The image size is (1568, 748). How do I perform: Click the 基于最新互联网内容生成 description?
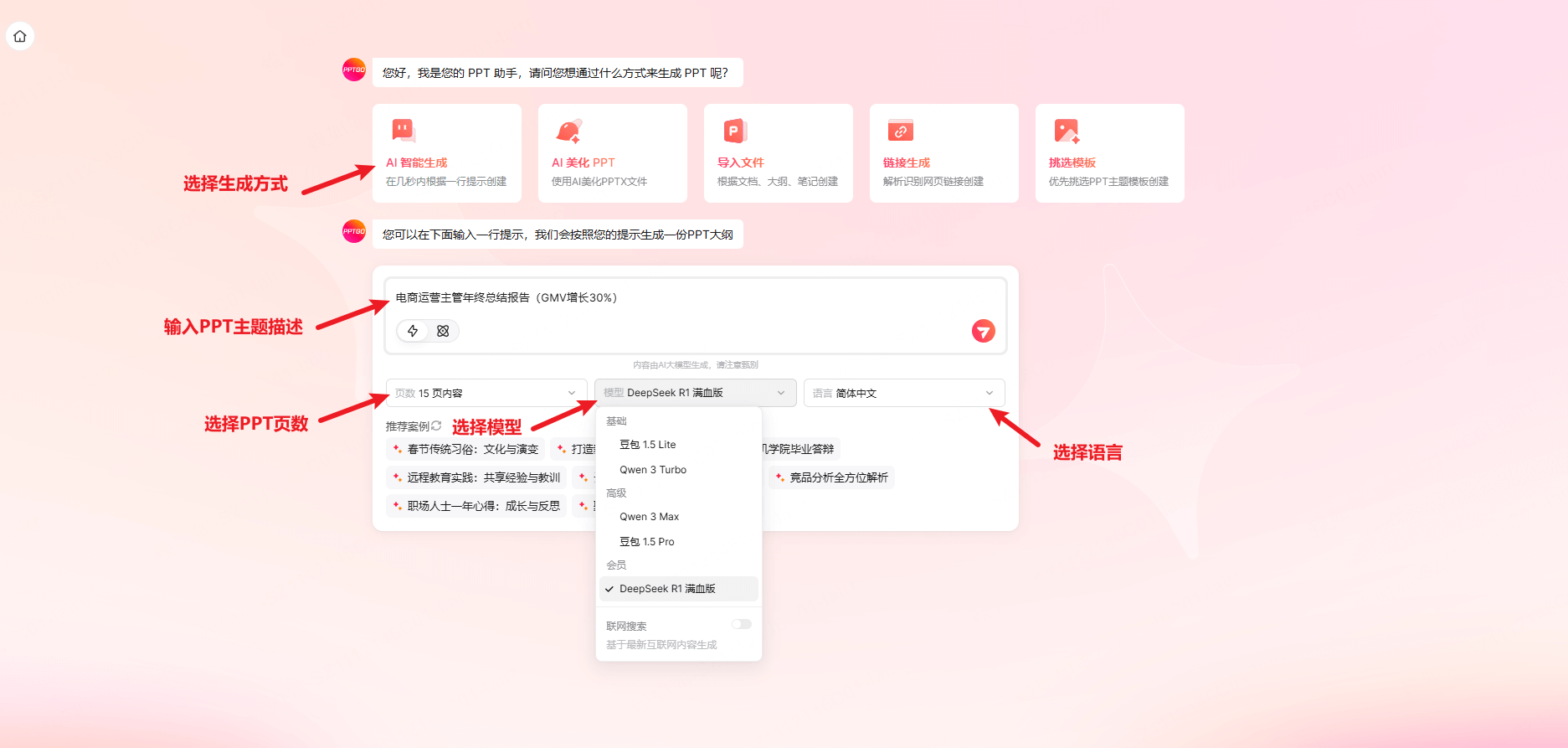point(661,645)
